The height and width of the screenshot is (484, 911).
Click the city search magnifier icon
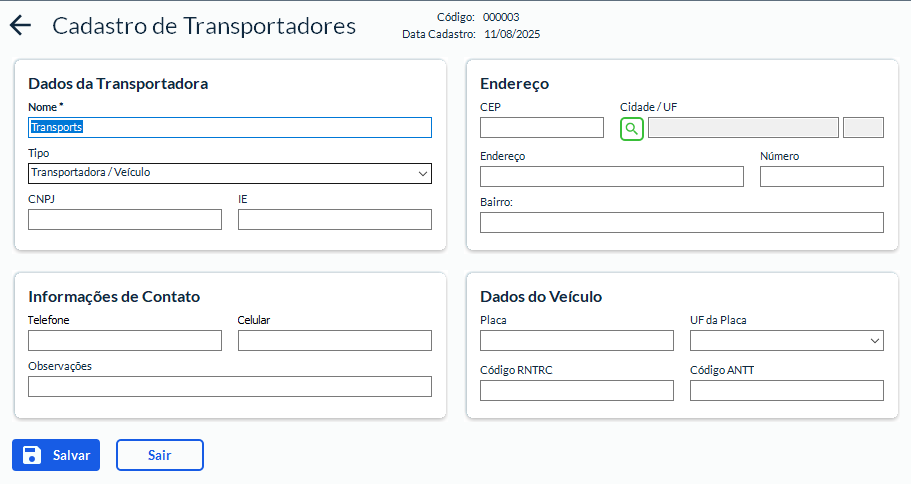pyautogui.click(x=632, y=128)
